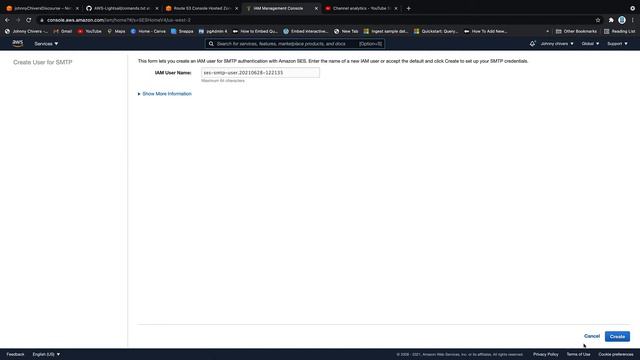Open the Embed interactive bookmark

click(305, 31)
